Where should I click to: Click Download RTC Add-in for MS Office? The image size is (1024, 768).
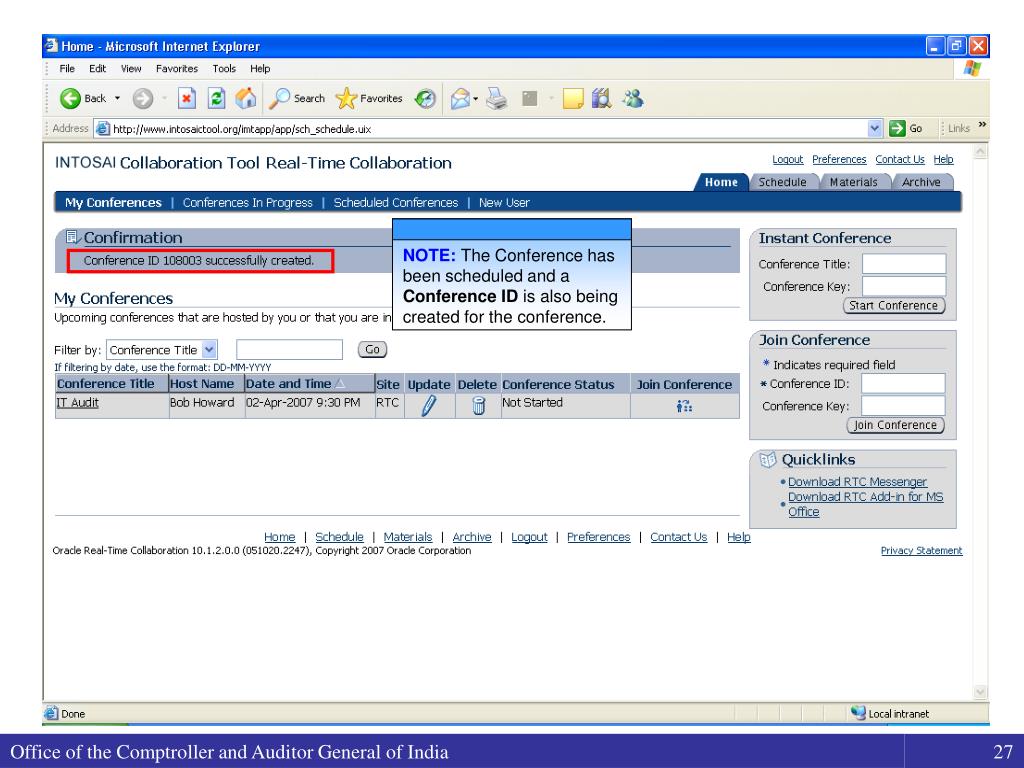[x=865, y=504]
